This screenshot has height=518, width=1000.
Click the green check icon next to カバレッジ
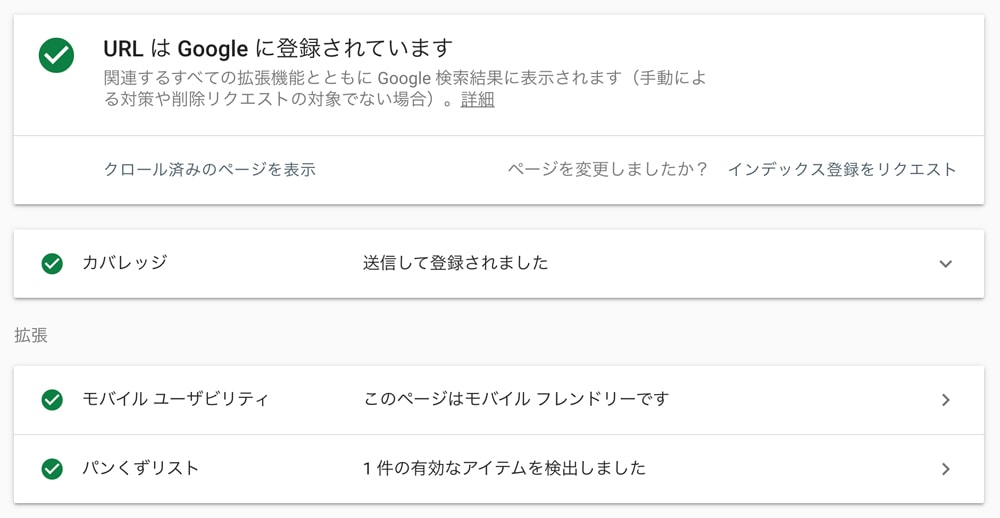point(52,263)
